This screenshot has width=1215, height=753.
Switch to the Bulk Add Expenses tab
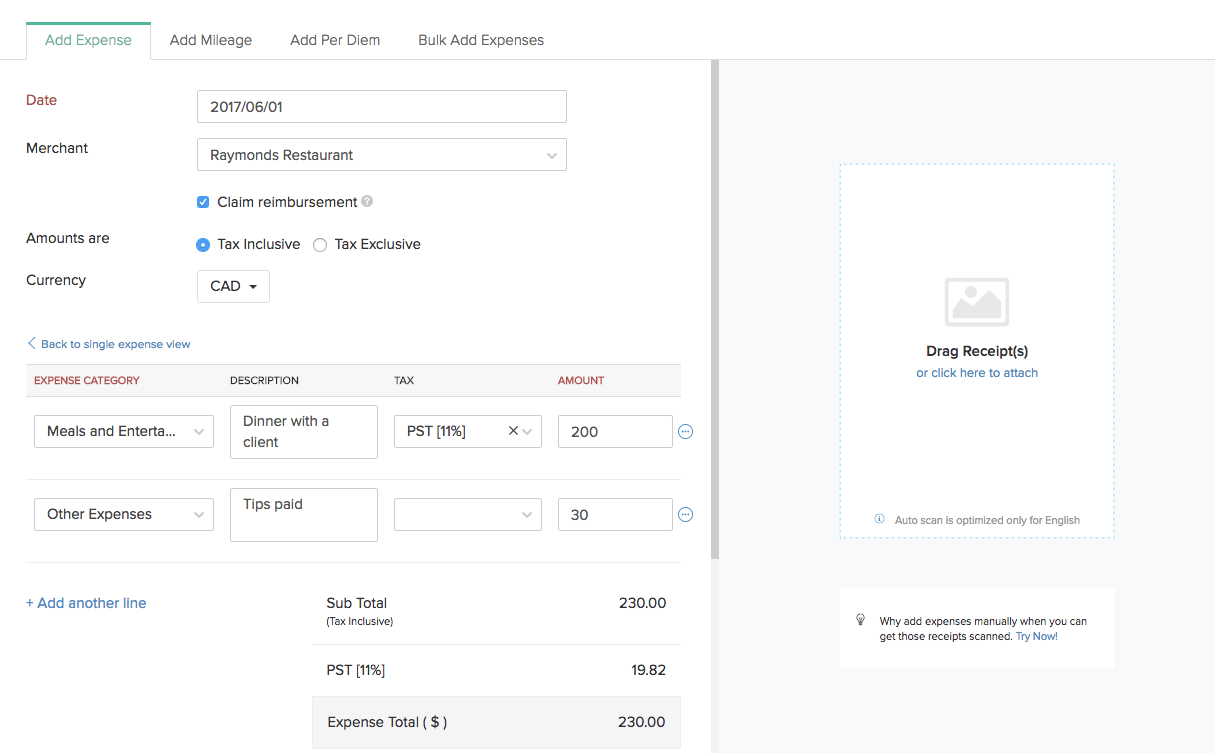click(481, 40)
